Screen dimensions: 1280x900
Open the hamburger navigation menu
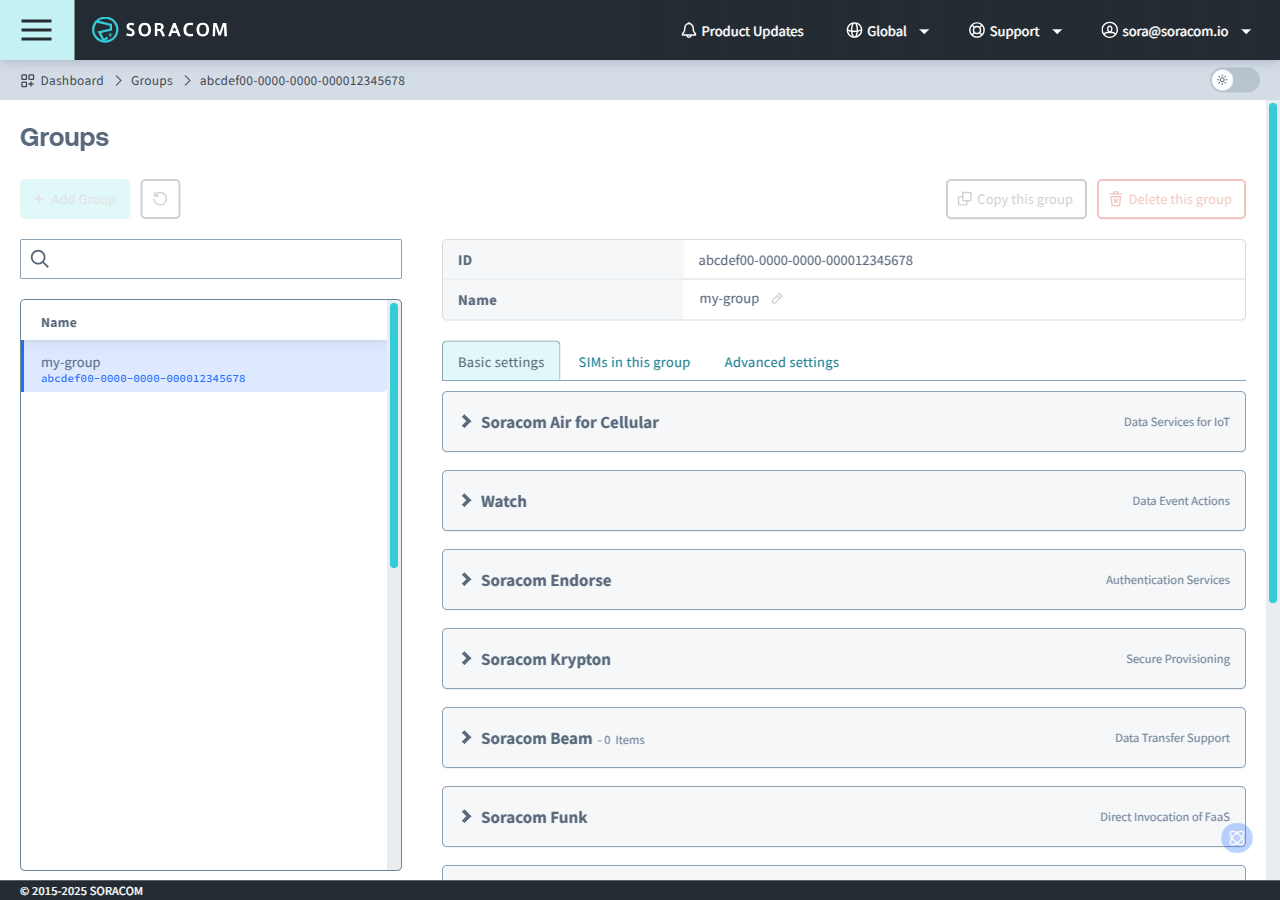(36, 30)
